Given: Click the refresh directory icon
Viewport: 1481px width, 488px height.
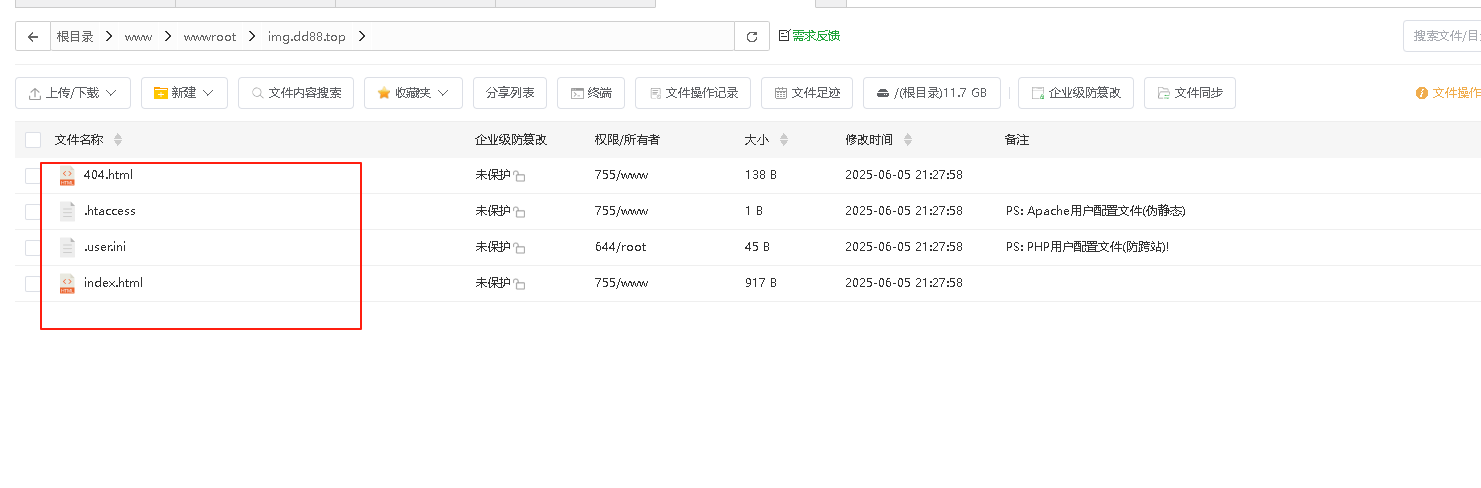Looking at the screenshot, I should click(752, 37).
